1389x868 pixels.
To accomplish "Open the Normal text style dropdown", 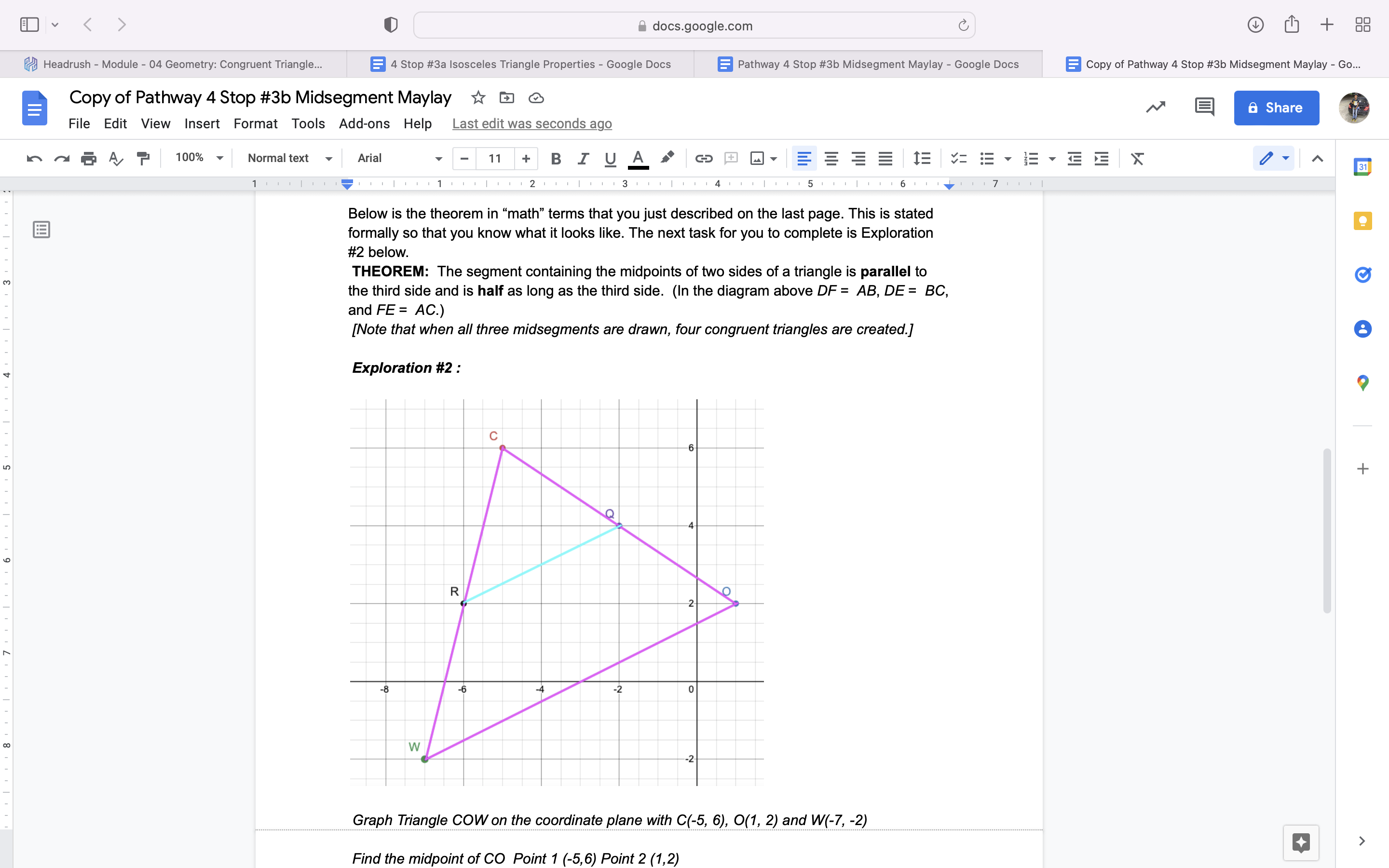I will click(289, 158).
